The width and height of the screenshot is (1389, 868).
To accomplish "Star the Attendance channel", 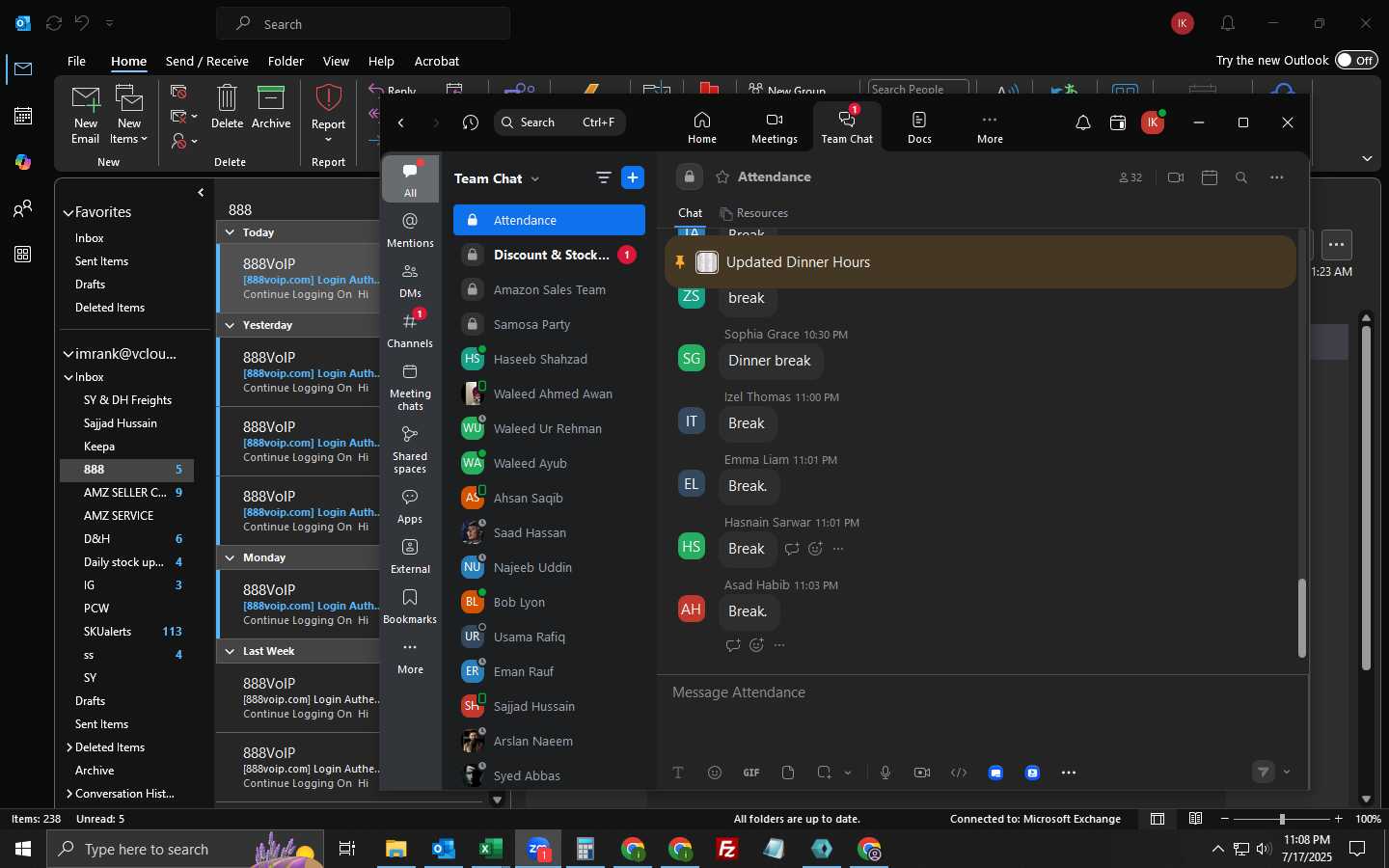I will coord(722,177).
